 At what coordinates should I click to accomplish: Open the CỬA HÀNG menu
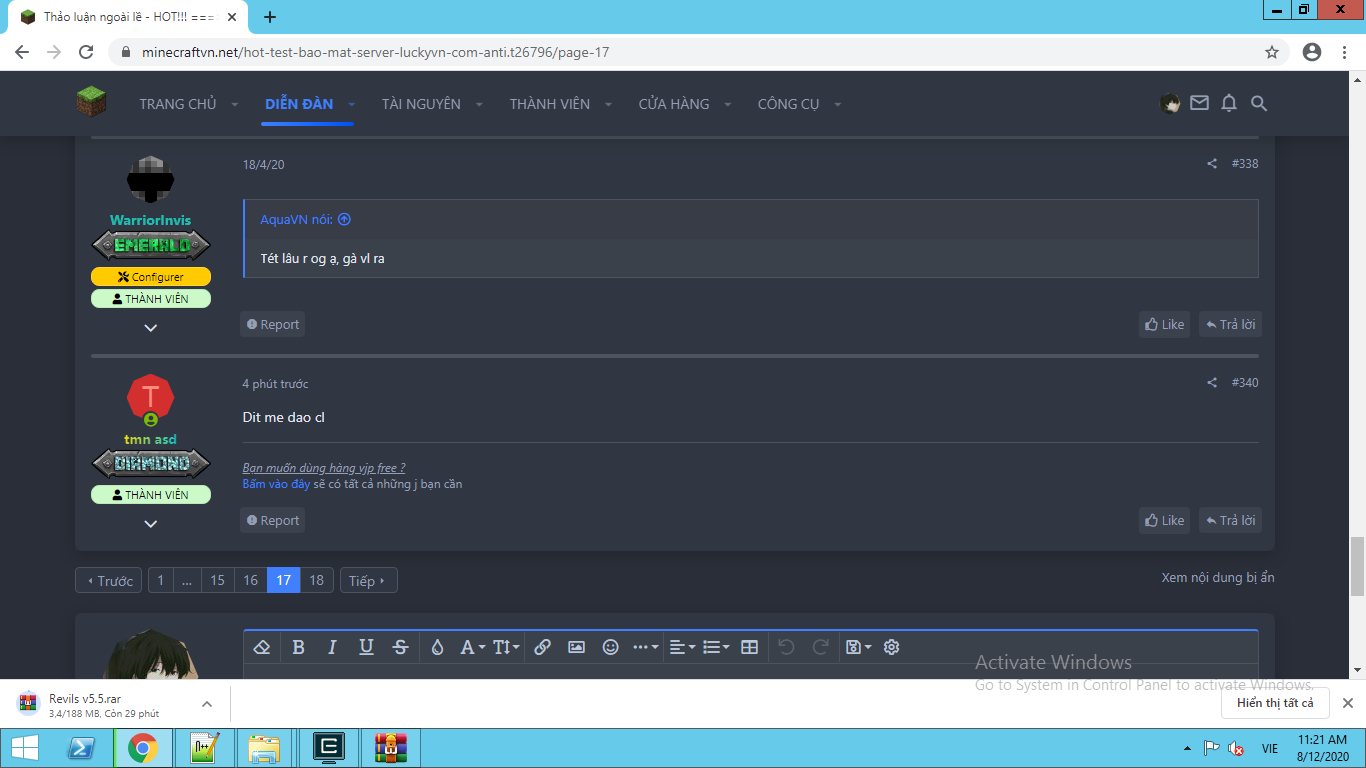pos(674,104)
